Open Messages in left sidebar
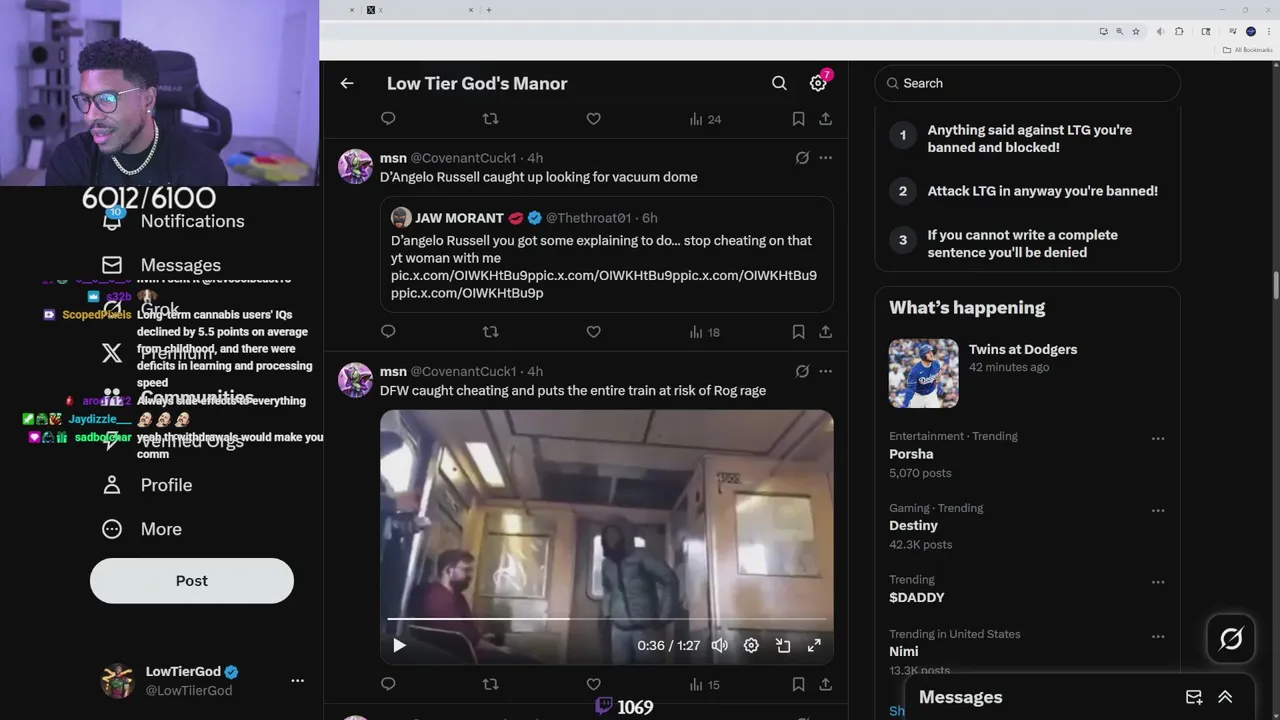Viewport: 1280px width, 720px height. [x=161, y=265]
